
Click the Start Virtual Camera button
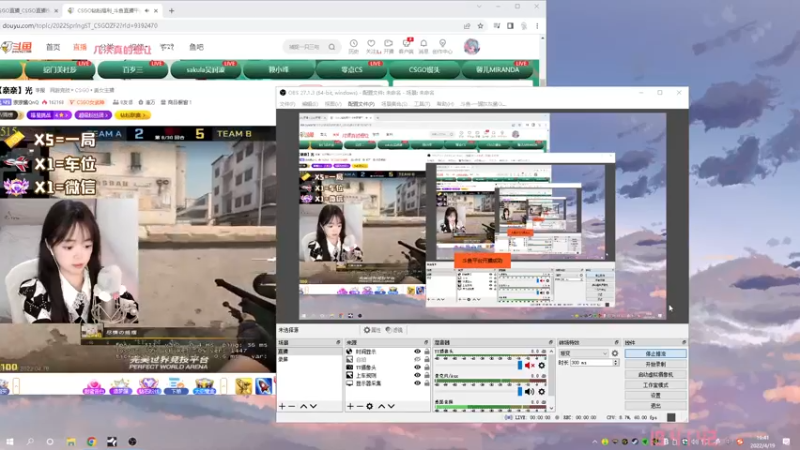656,374
